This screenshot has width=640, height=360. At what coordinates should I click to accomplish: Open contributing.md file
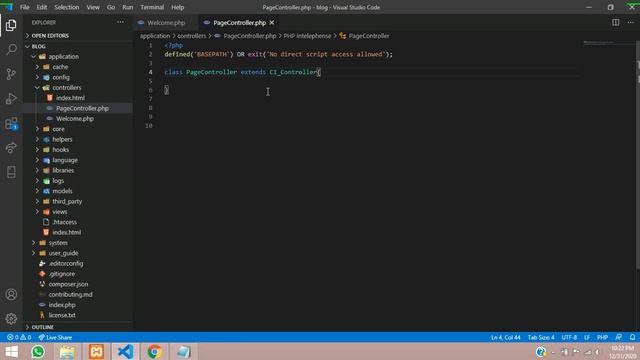[x=70, y=295]
